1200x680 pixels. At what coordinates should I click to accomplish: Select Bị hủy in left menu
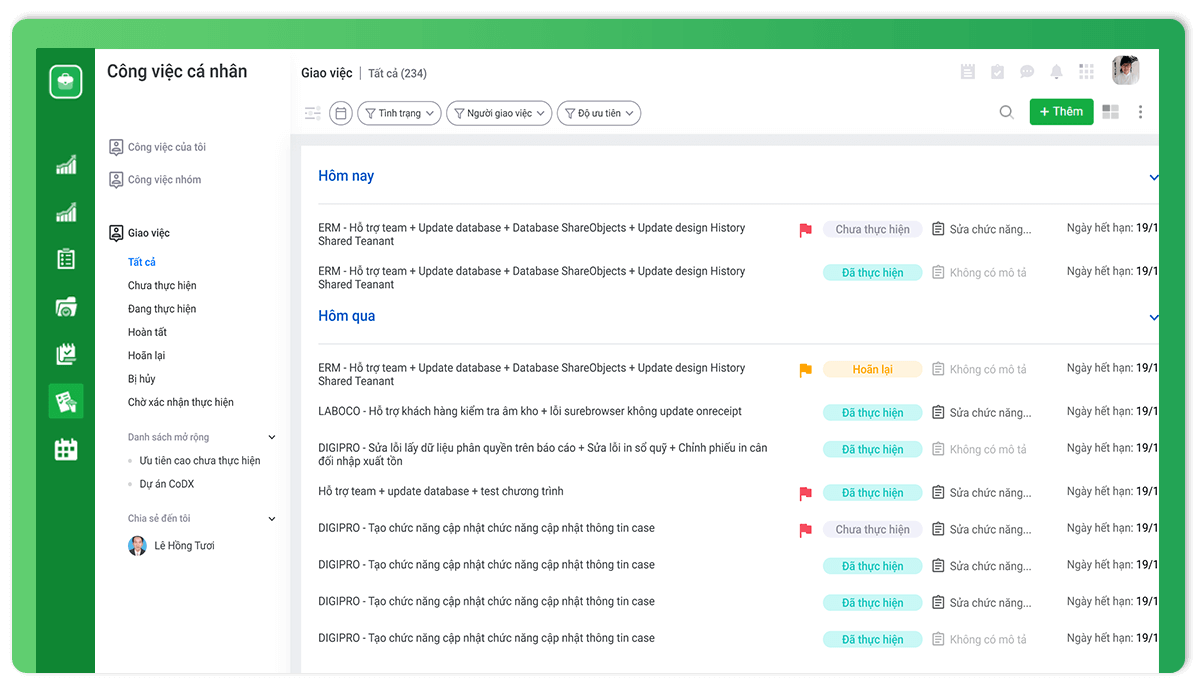click(x=142, y=379)
